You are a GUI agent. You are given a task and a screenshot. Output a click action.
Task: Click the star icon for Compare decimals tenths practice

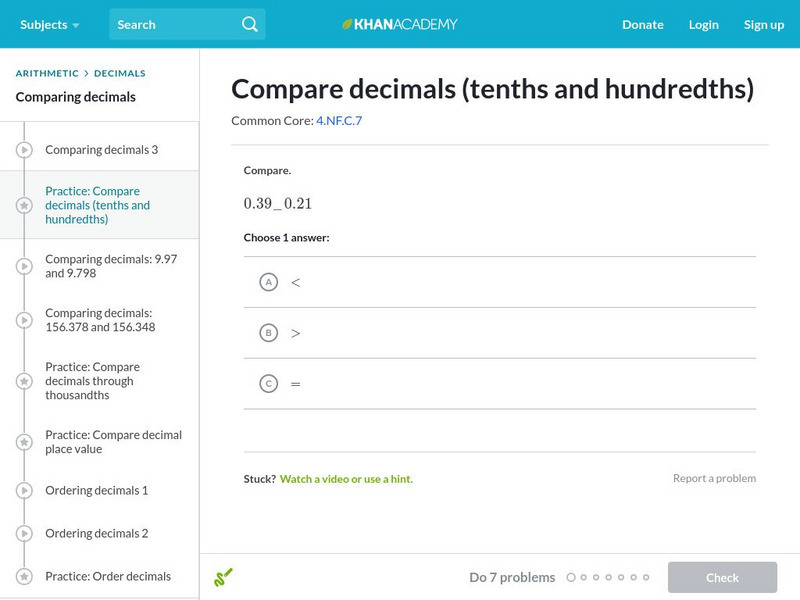(x=24, y=205)
